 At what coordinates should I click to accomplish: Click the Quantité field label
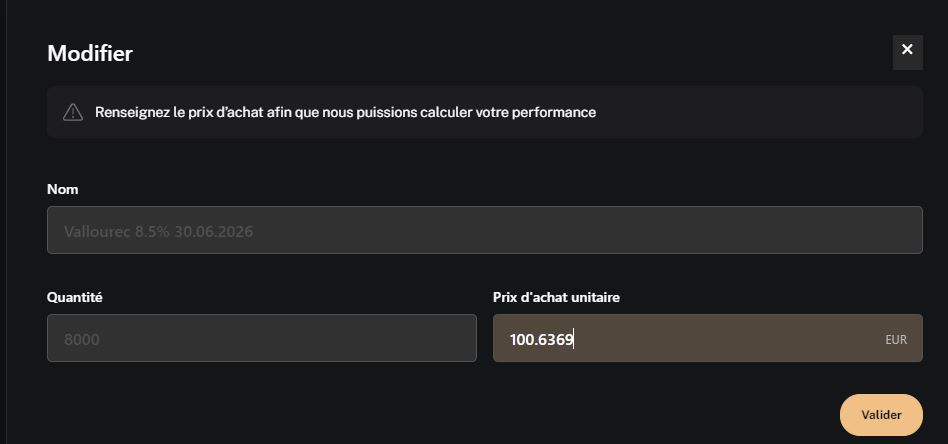75,298
